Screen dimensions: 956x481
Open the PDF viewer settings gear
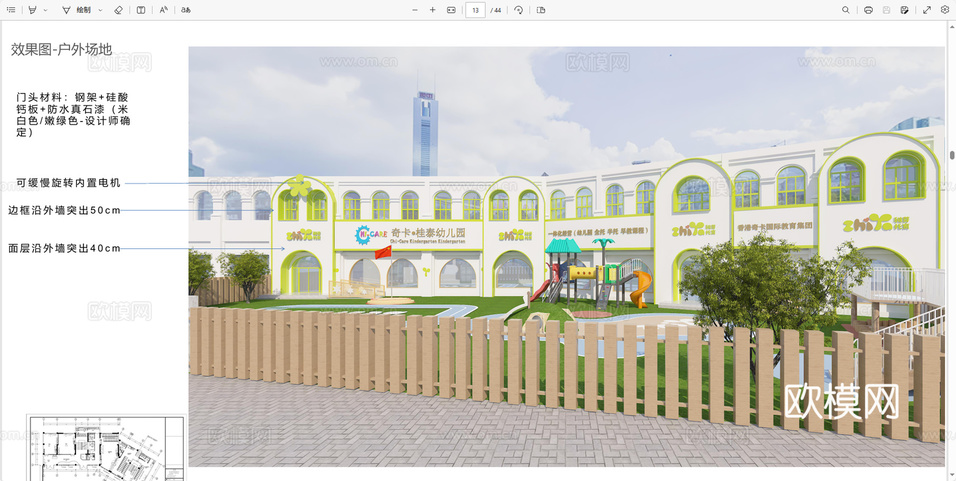(x=945, y=10)
